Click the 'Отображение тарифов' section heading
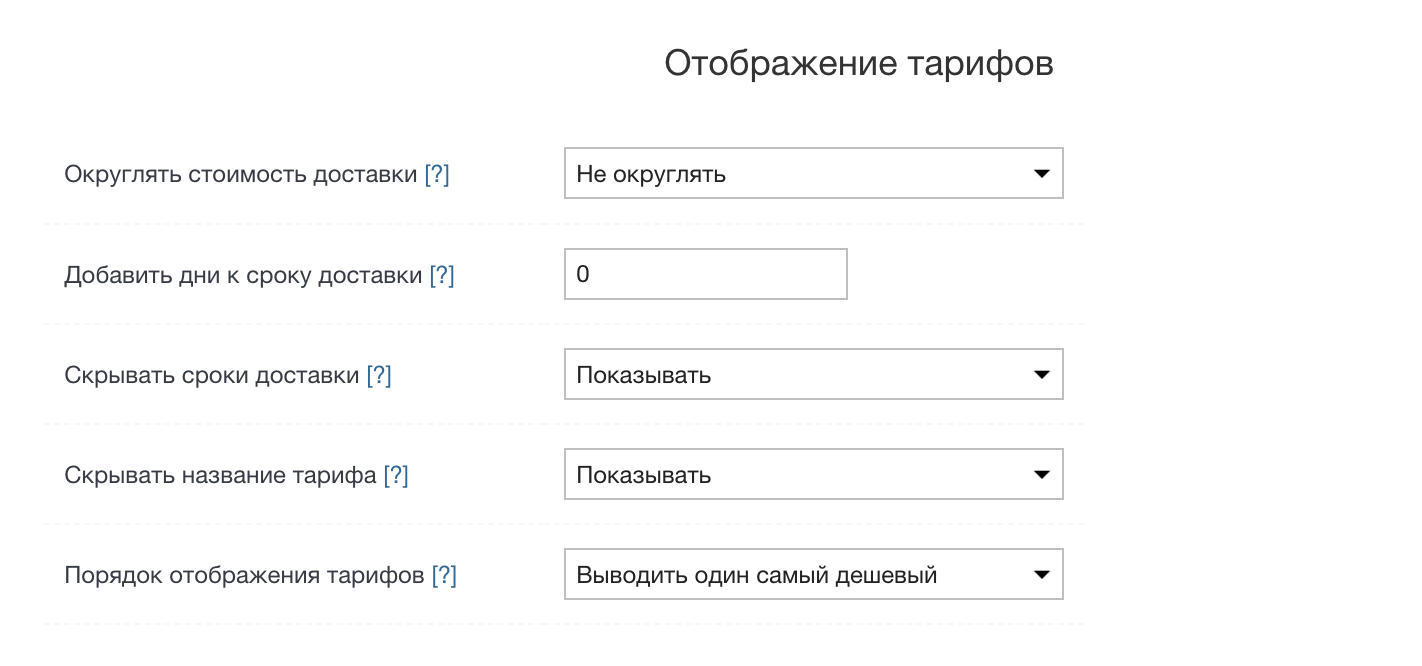The height and width of the screenshot is (666, 1422). pos(859,64)
